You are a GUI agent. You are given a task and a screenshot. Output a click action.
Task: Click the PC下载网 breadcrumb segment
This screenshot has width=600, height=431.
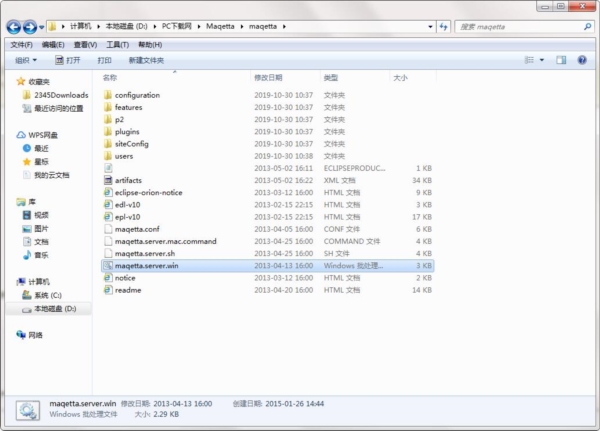(x=176, y=26)
